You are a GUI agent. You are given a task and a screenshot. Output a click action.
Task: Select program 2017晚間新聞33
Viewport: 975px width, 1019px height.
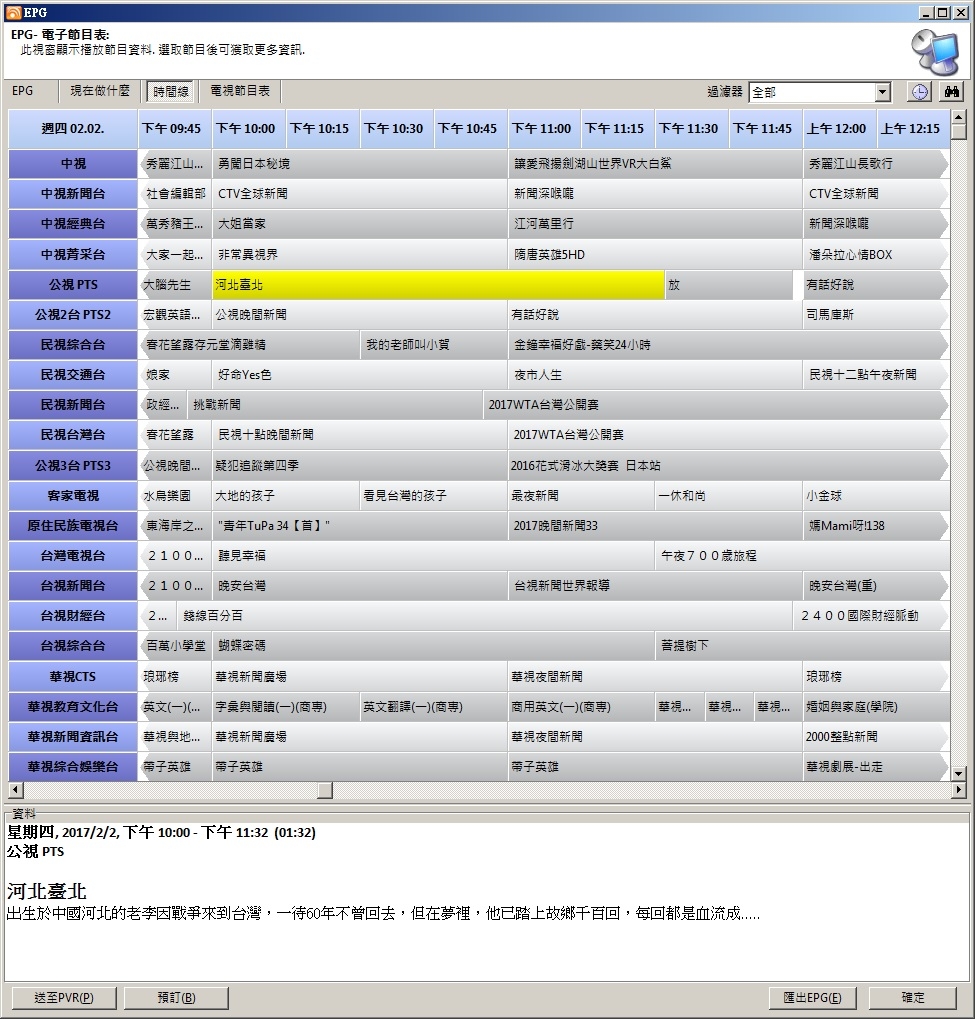[655, 526]
